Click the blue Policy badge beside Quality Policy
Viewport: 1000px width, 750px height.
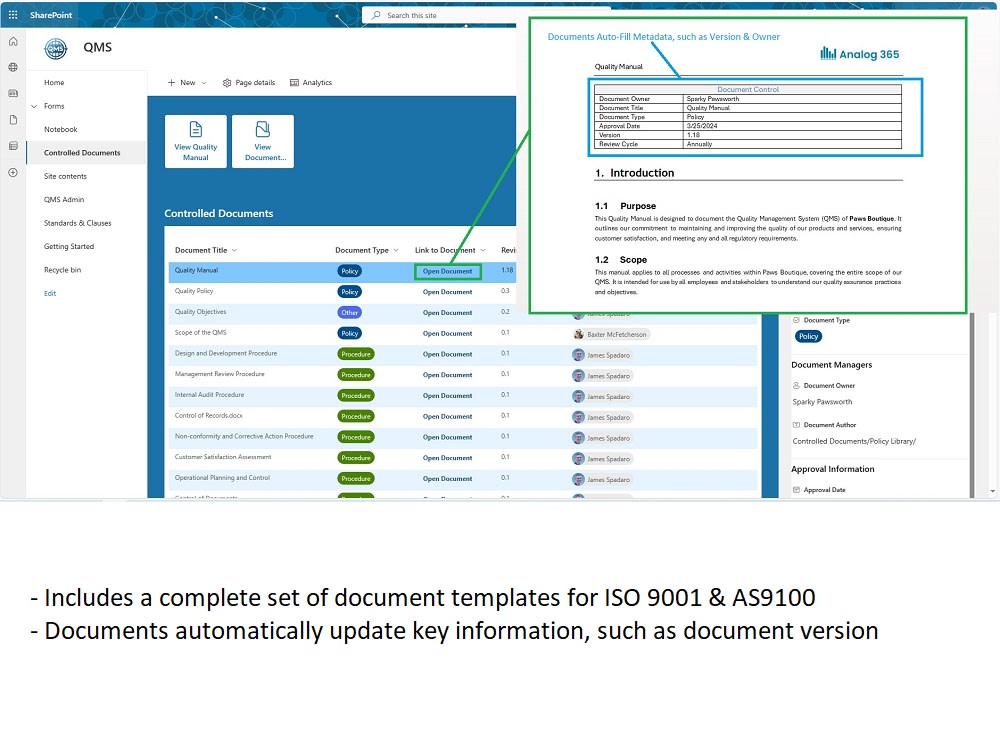point(350,291)
